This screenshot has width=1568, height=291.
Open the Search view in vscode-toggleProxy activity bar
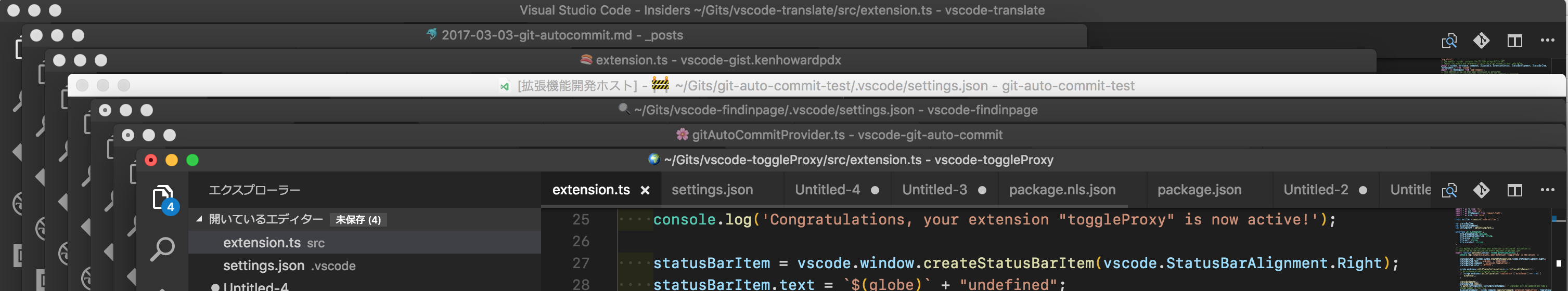point(162,249)
